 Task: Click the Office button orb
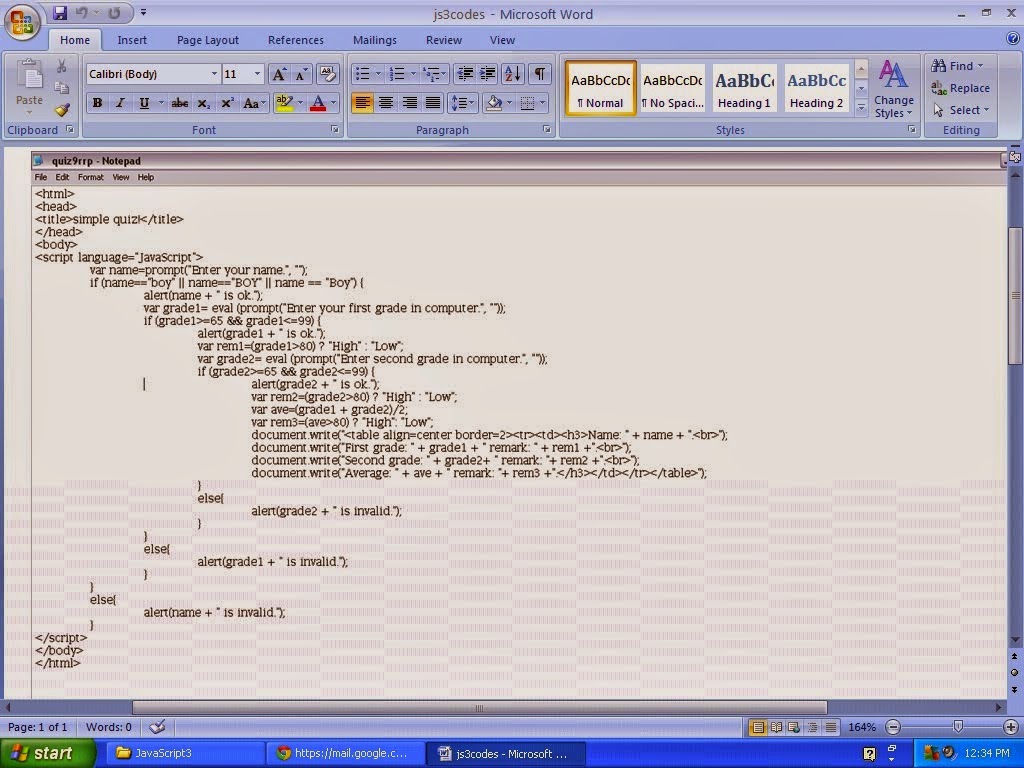coord(22,22)
